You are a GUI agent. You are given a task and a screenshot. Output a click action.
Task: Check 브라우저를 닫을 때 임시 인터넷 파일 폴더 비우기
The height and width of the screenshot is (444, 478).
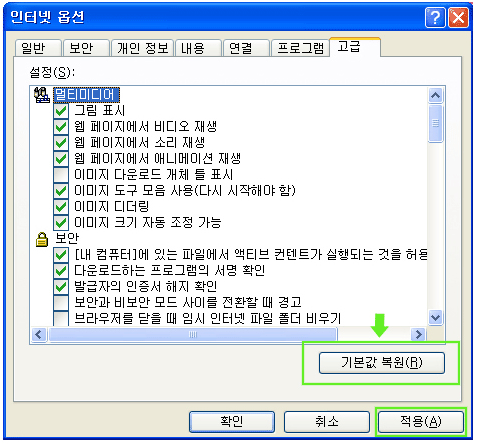point(61,318)
